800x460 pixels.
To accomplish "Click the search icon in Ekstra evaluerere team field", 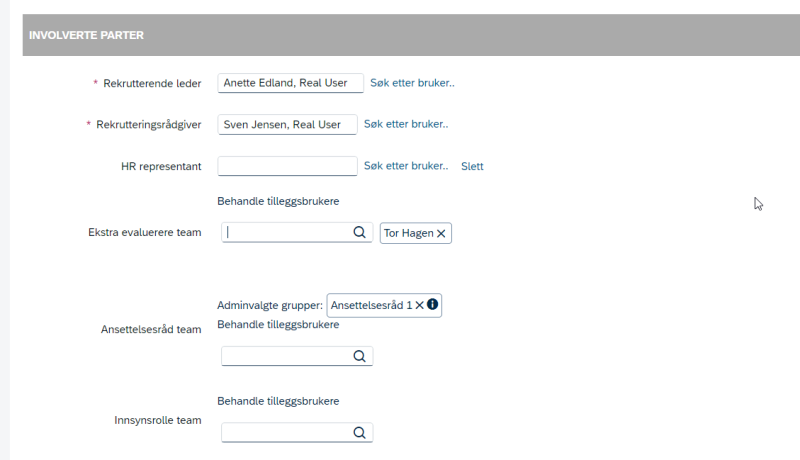I will tap(359, 233).
